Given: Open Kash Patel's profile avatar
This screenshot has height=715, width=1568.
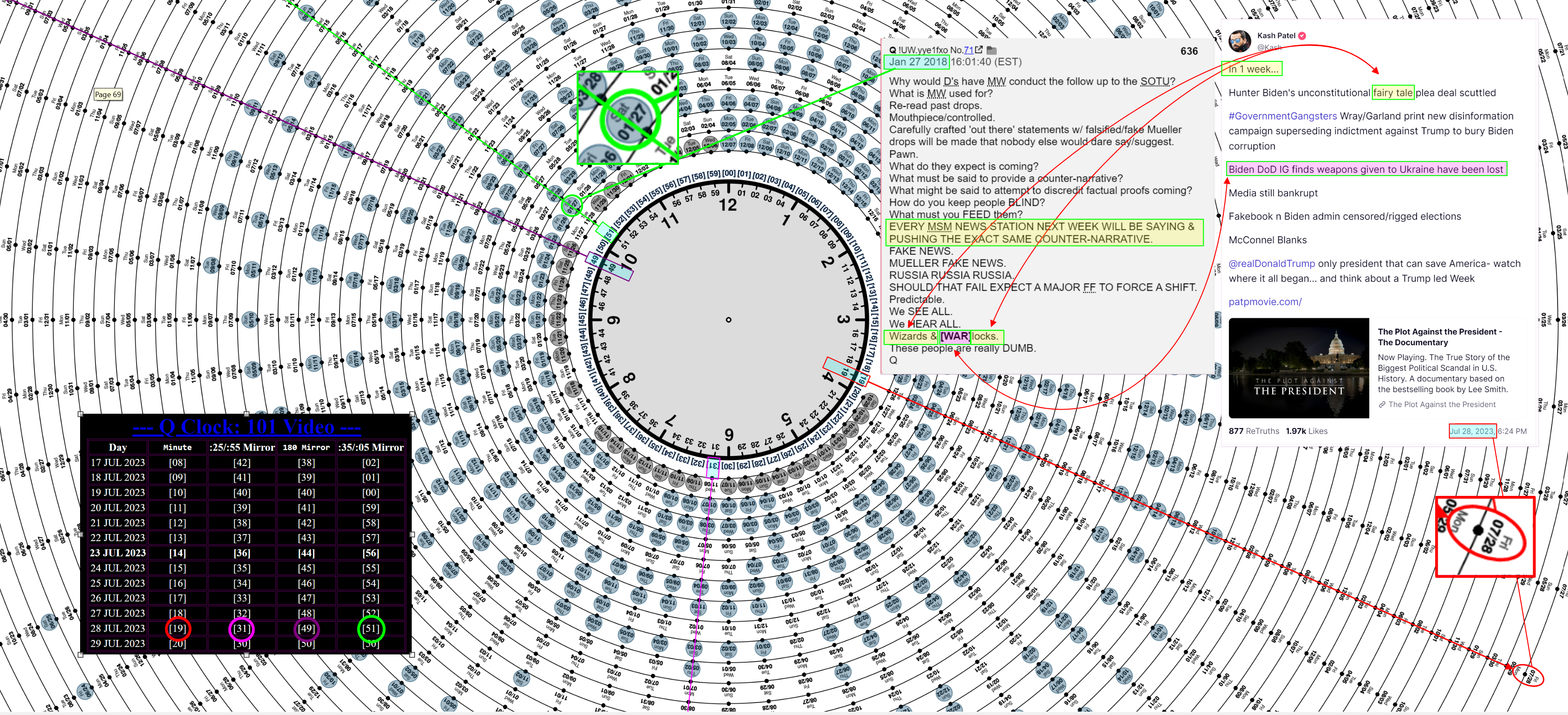Looking at the screenshot, I should pos(1240,41).
